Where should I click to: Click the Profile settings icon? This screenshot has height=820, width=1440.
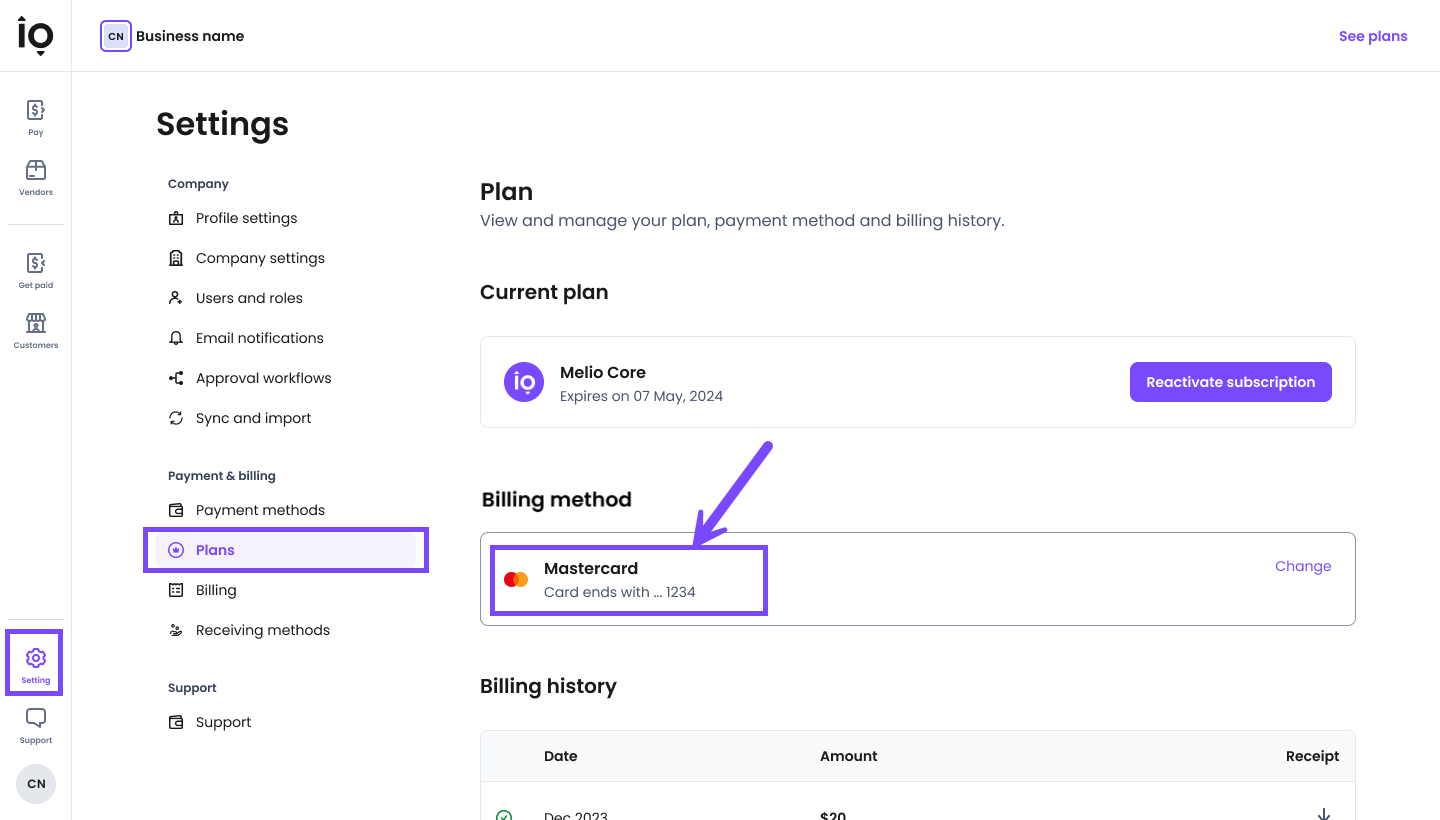tap(176, 218)
